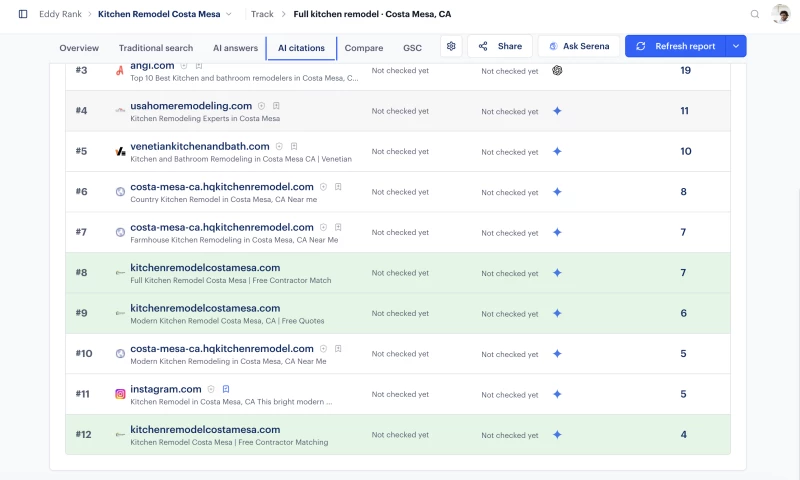
Task: Click the circled plus icon beside usahomeremodeling.com
Action: tap(261, 106)
